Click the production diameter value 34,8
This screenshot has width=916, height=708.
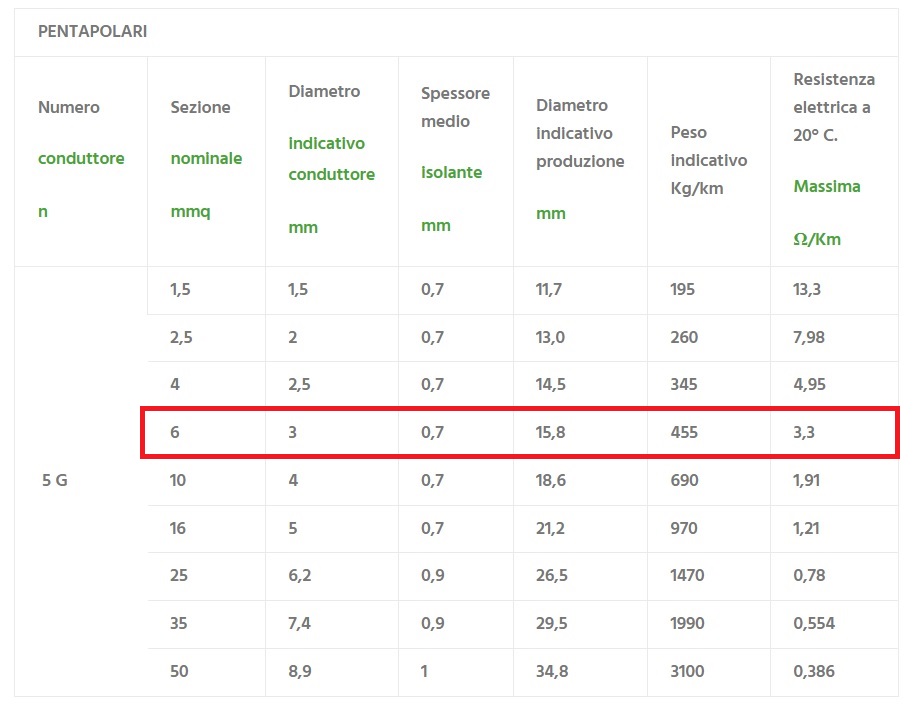552,672
